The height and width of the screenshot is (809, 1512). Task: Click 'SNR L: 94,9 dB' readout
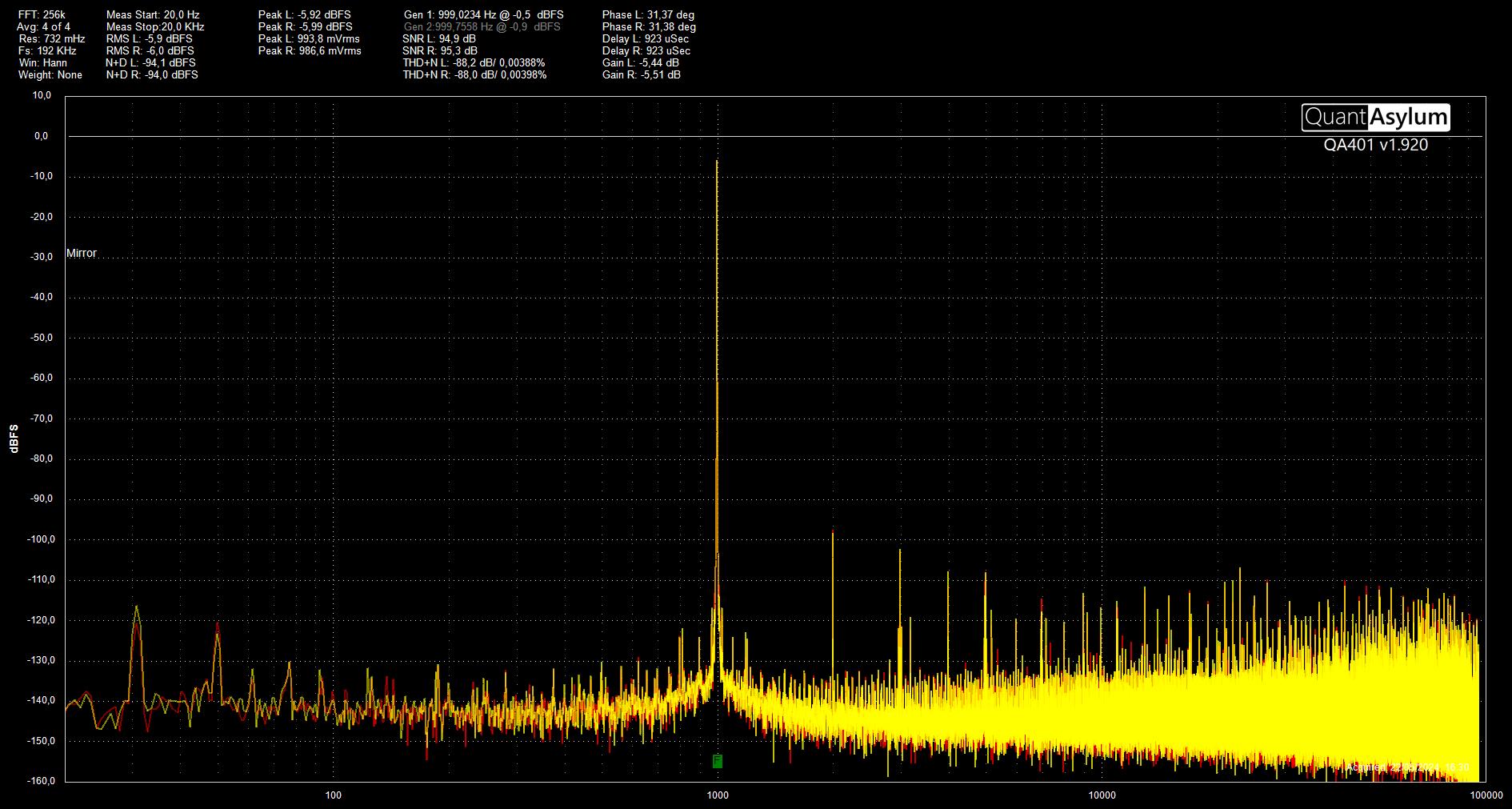(439, 38)
